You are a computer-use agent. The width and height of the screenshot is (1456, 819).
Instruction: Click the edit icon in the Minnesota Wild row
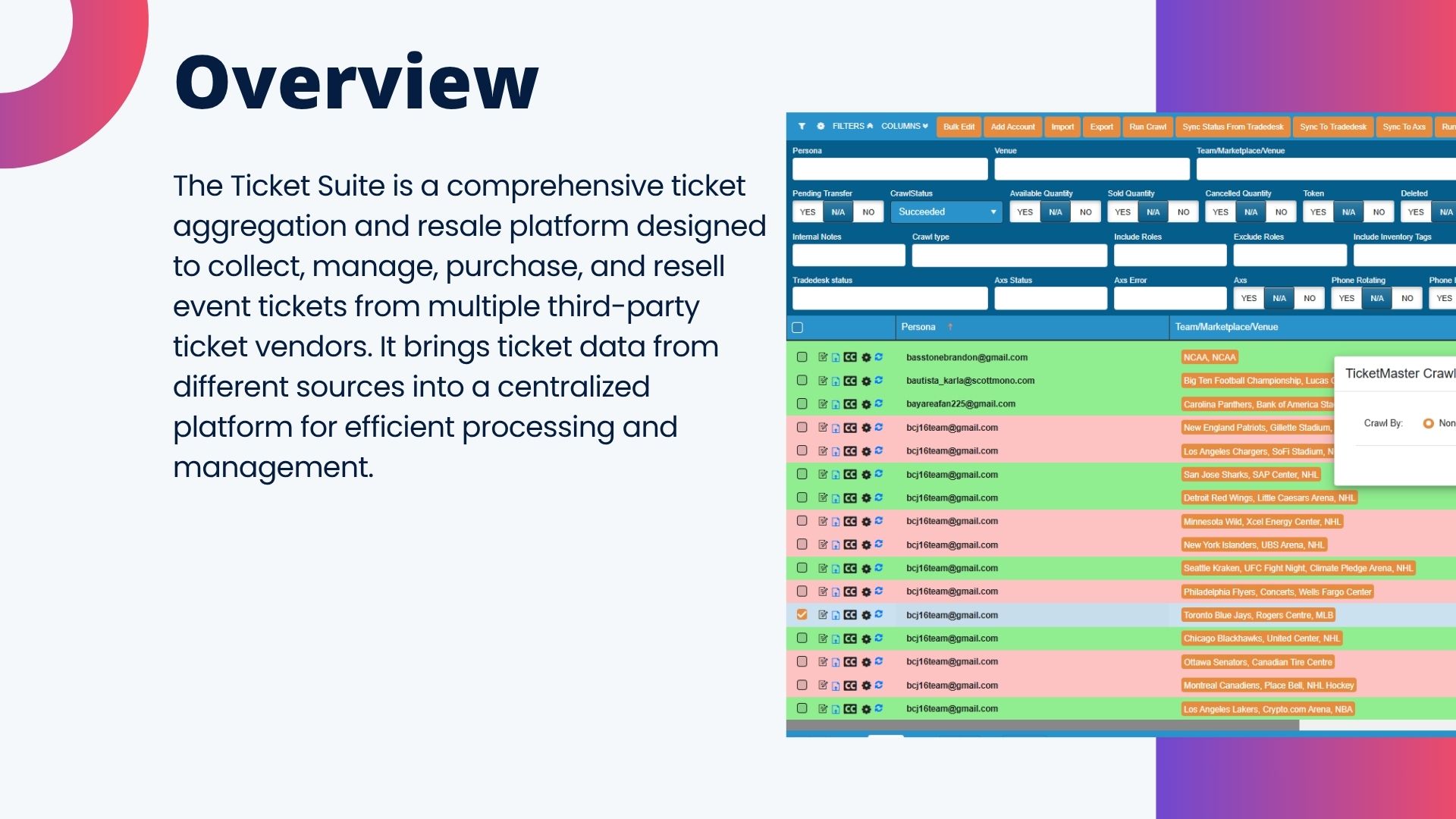click(823, 521)
